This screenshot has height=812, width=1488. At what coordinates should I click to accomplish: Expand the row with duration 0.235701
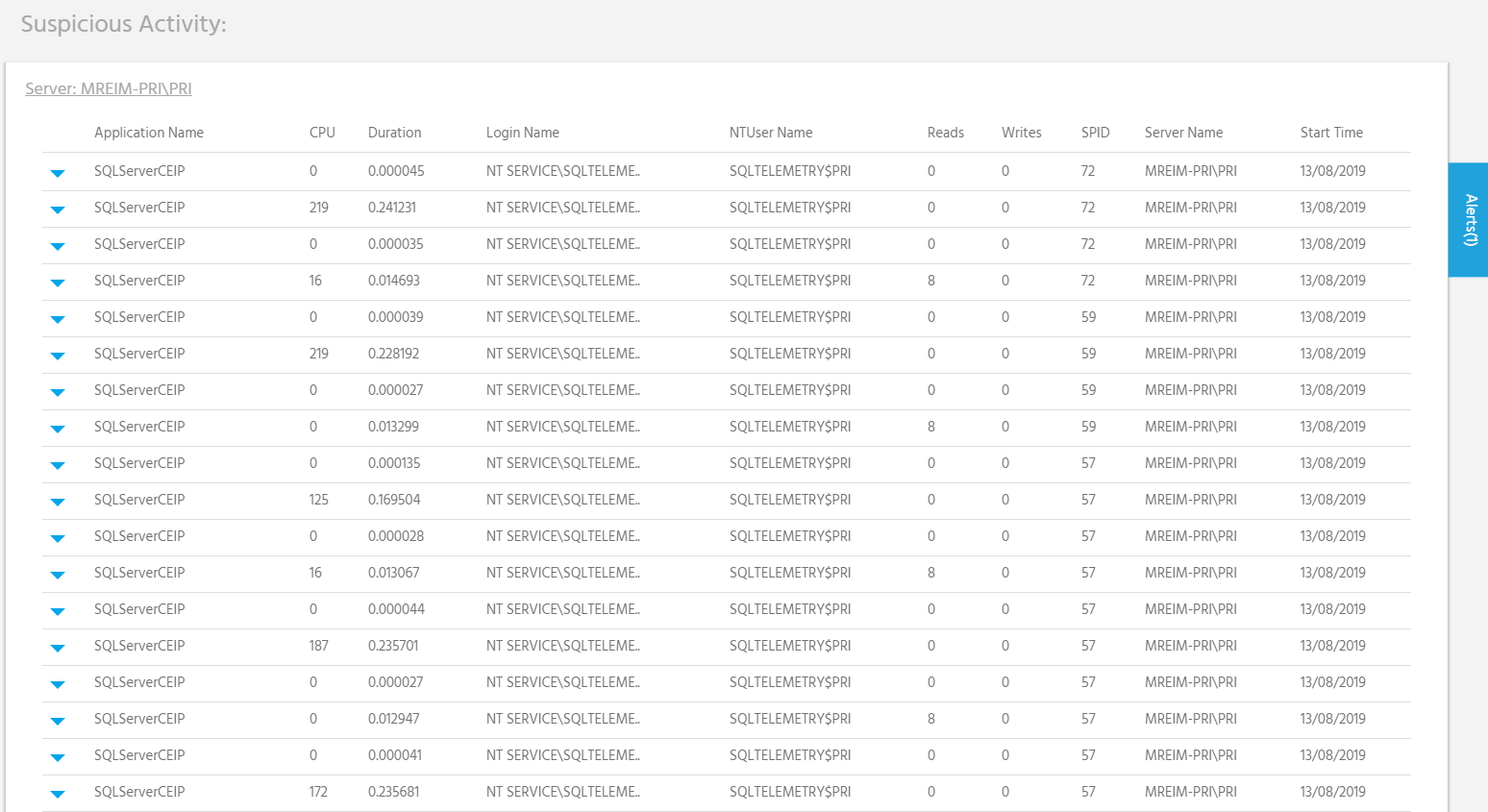(x=58, y=648)
